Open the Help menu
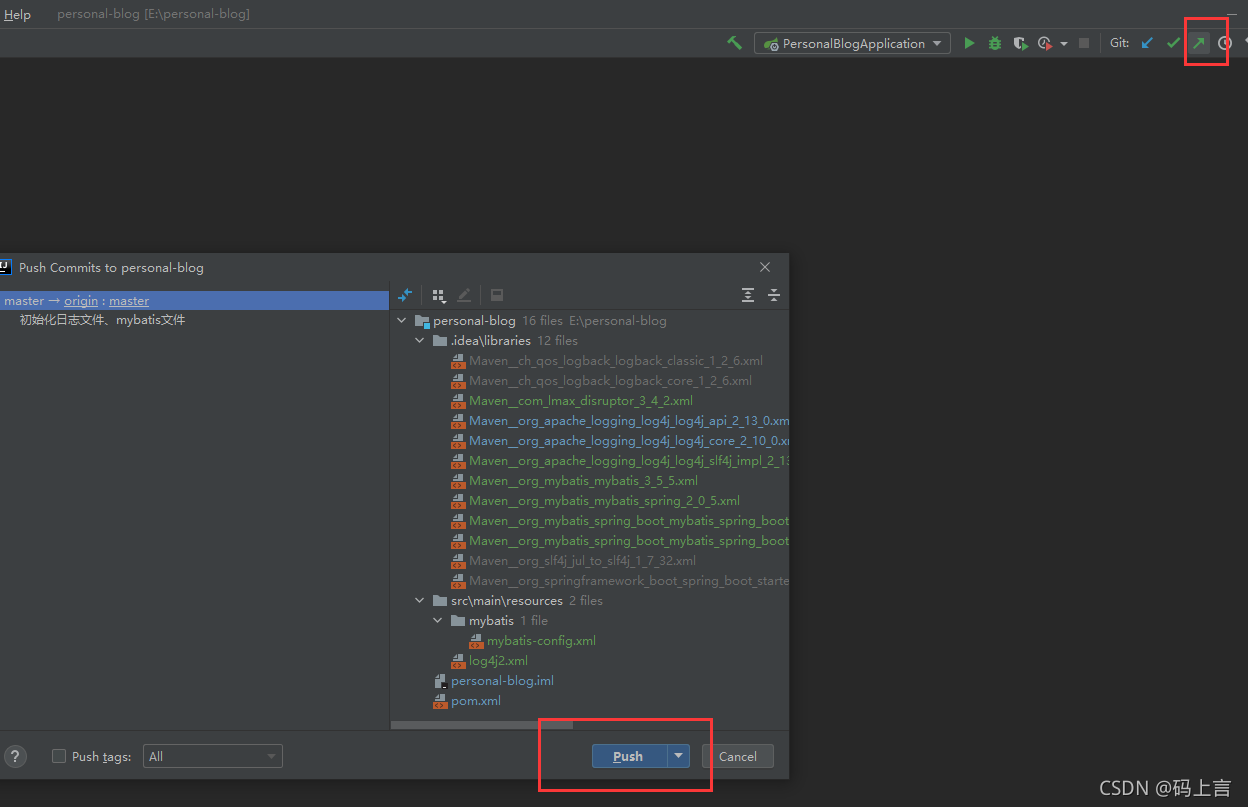Viewport: 1248px width, 807px height. pos(17,14)
